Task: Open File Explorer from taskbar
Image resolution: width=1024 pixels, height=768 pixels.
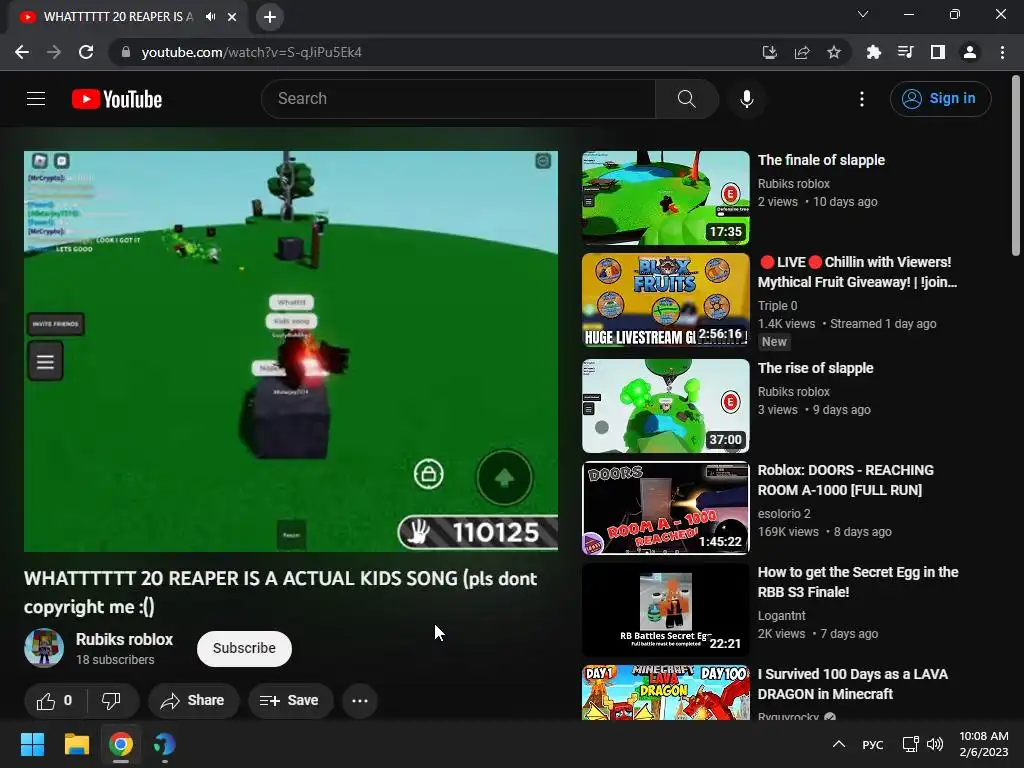Action: 76,744
